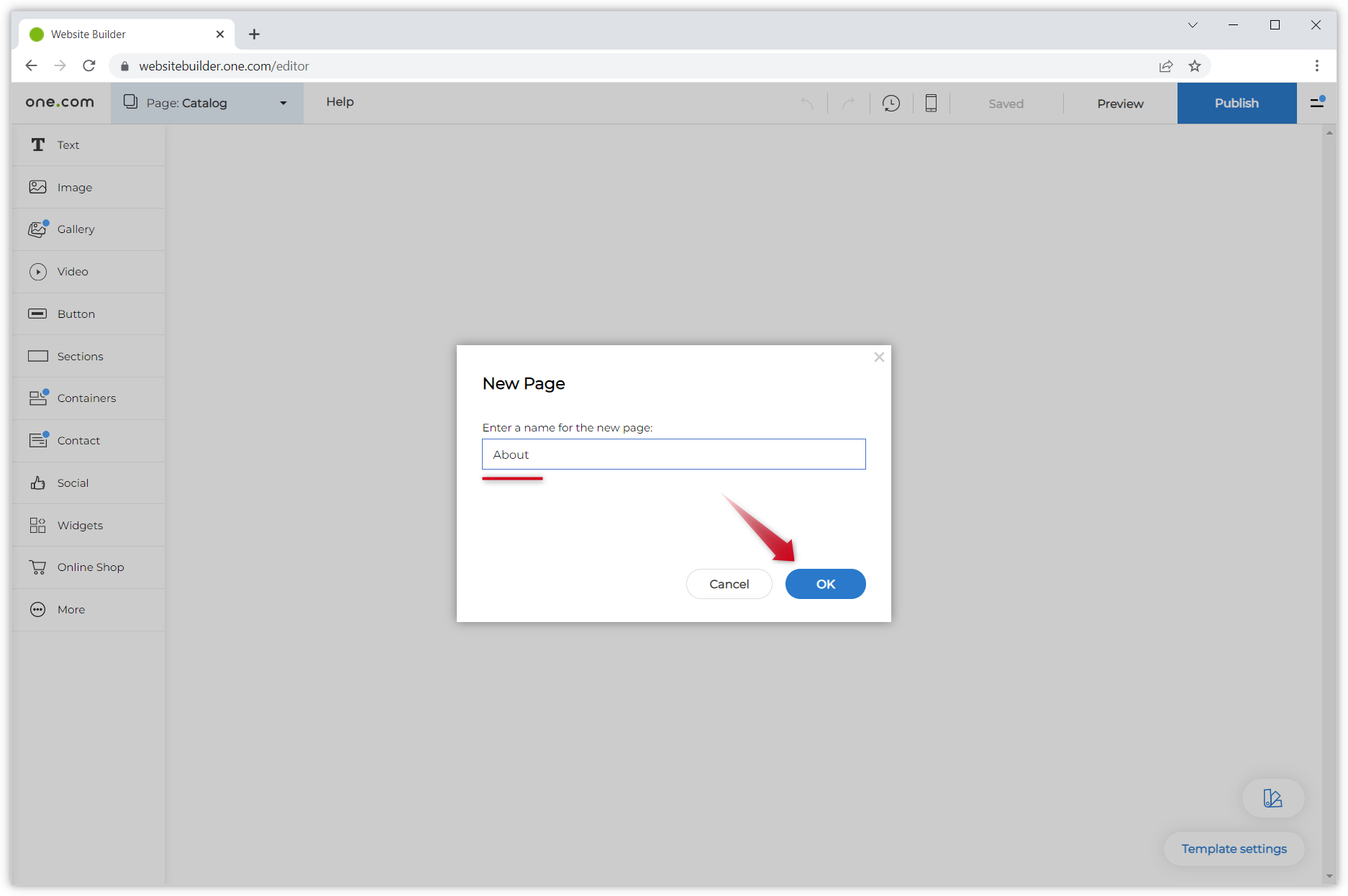Screen dimensions: 1348x896
Task: Open Template settings
Action: tap(1234, 849)
